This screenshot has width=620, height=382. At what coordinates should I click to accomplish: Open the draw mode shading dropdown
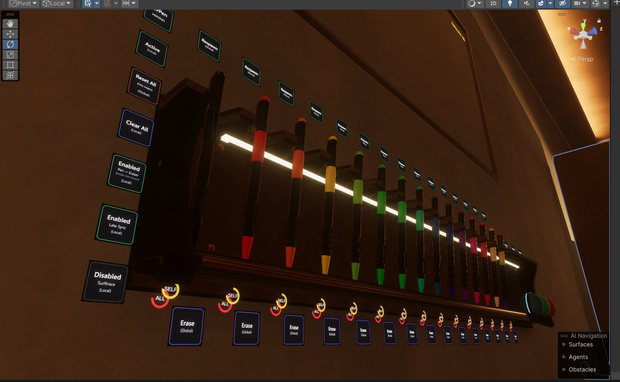tap(474, 4)
